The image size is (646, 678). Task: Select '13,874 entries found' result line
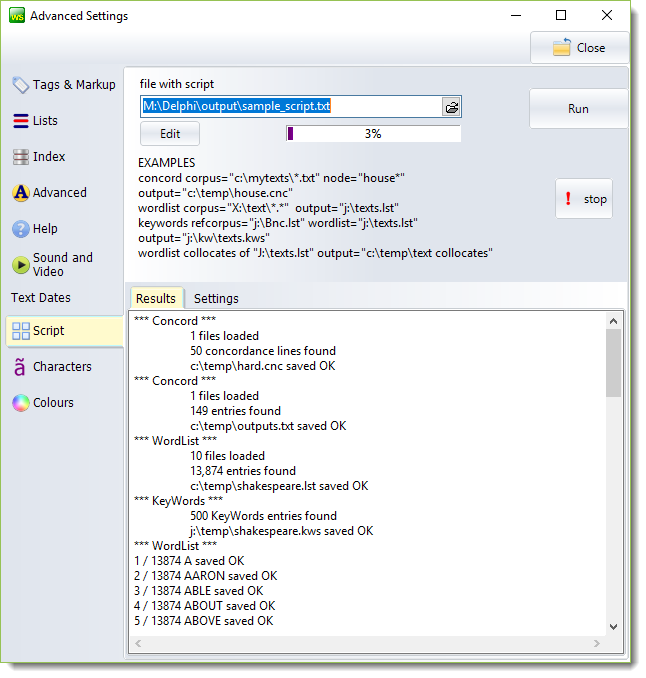[x=243, y=471]
